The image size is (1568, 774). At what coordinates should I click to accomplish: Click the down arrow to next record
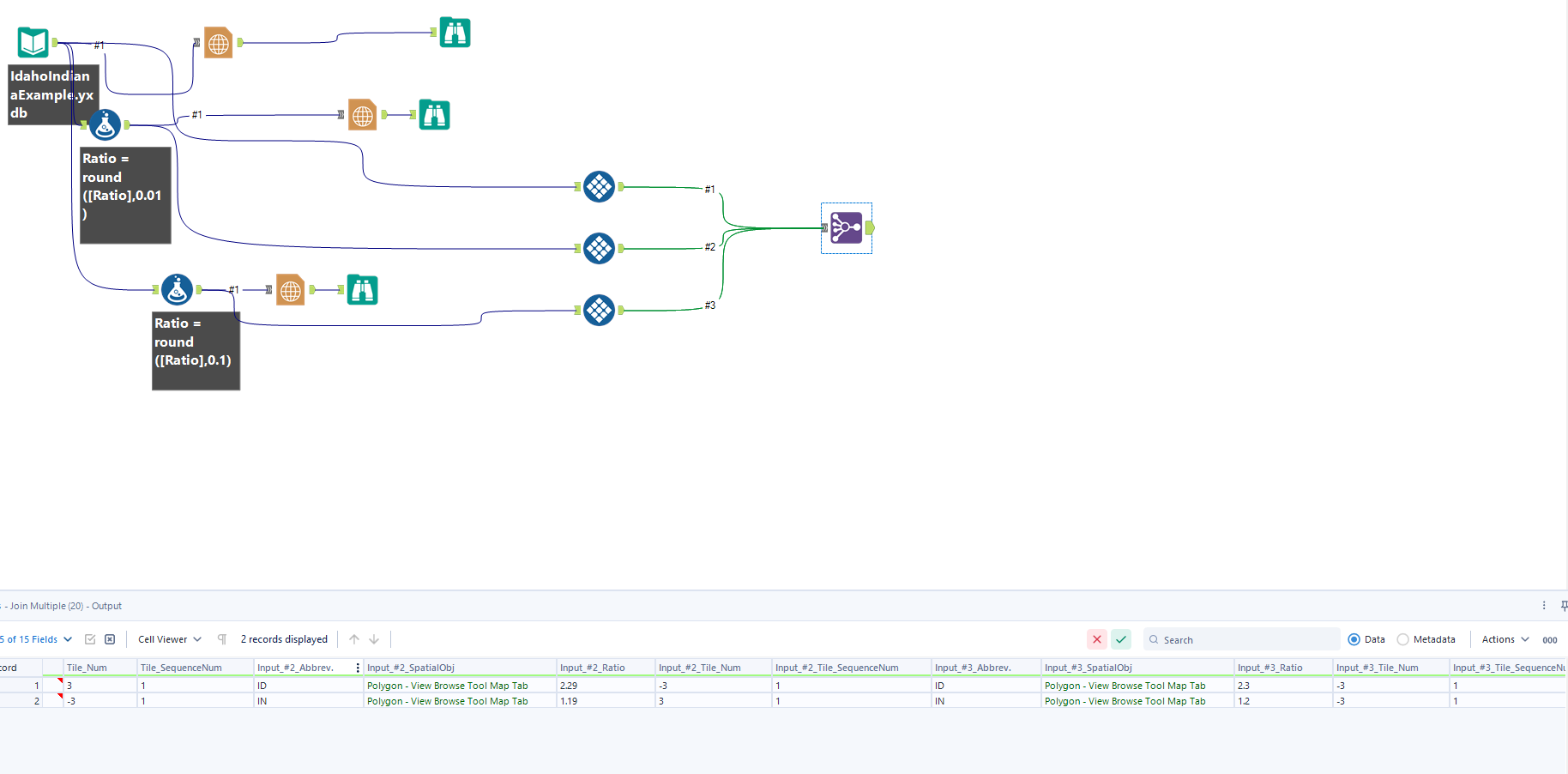click(375, 639)
